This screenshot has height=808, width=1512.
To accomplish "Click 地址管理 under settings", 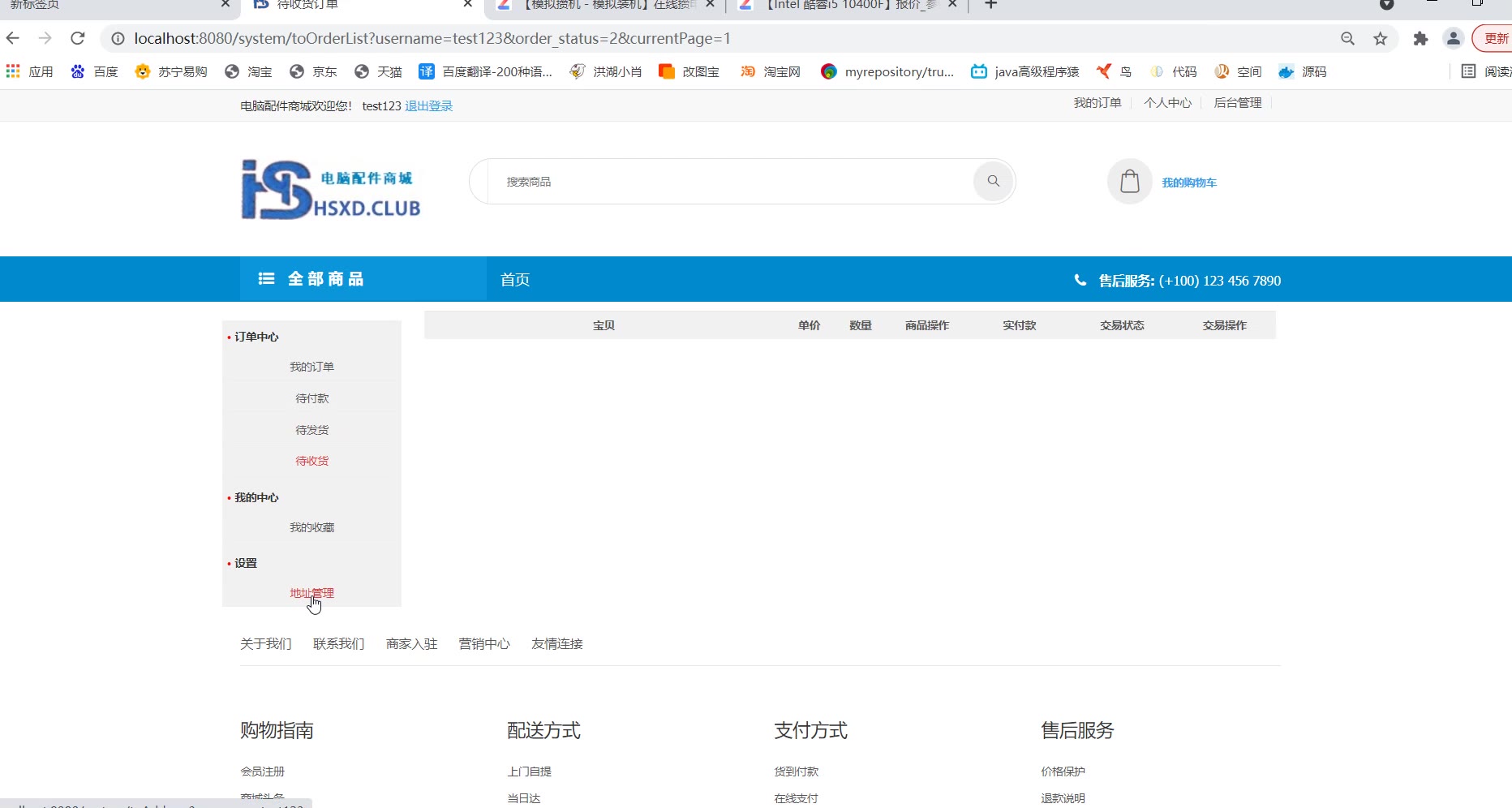I will point(311,593).
